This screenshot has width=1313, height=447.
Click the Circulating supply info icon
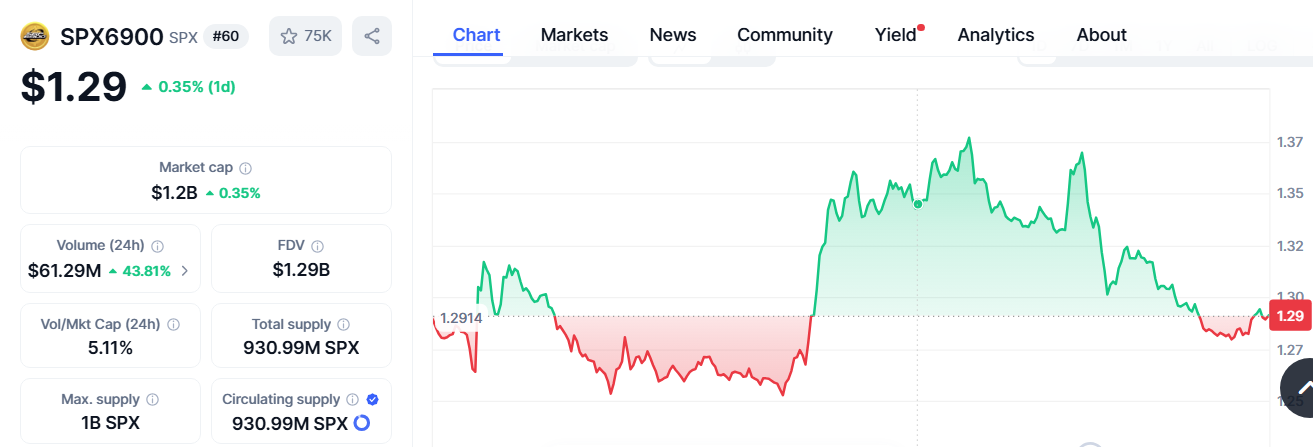[x=351, y=400]
